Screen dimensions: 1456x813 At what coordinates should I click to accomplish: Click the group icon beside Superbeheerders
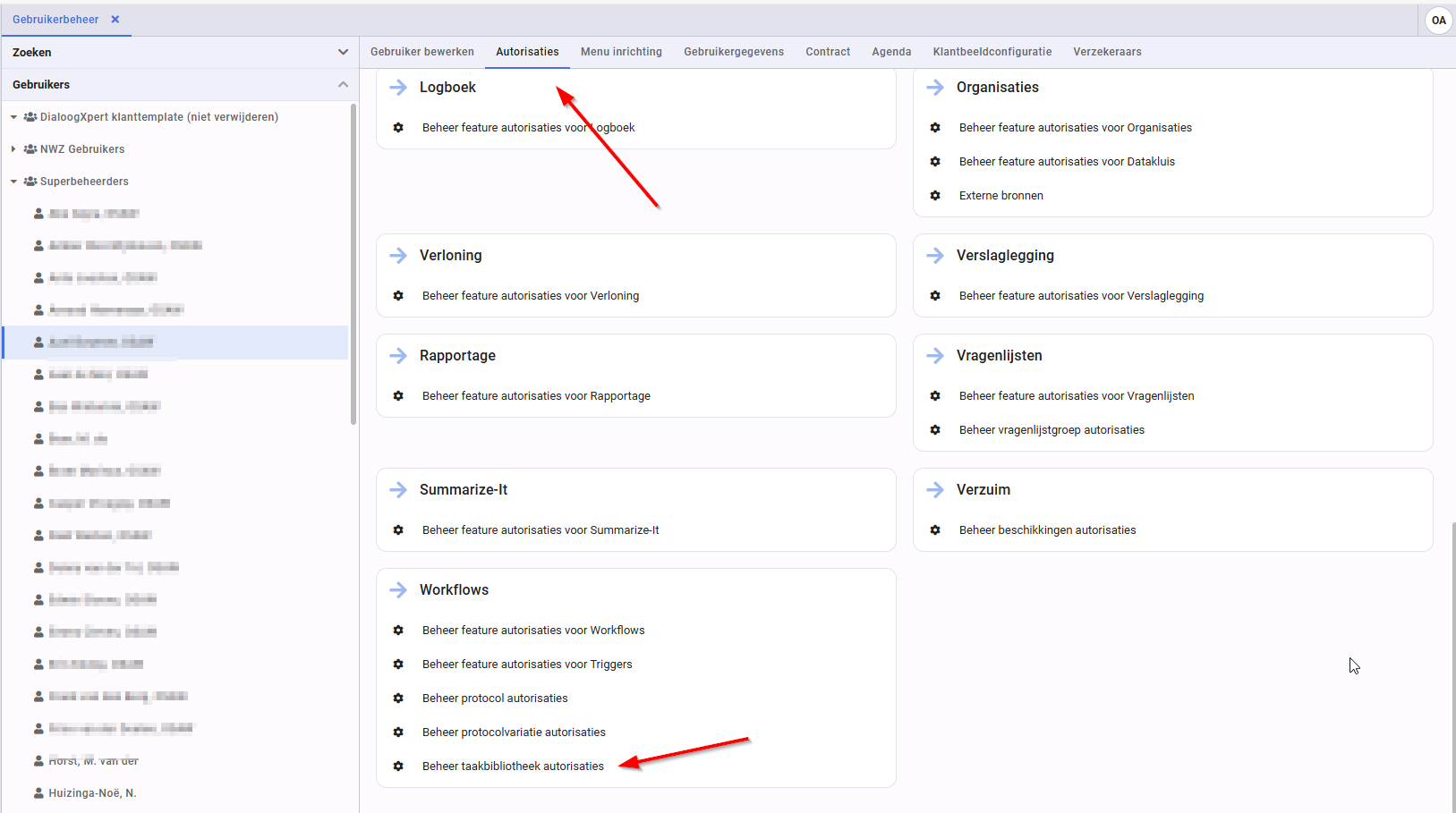pyautogui.click(x=30, y=182)
